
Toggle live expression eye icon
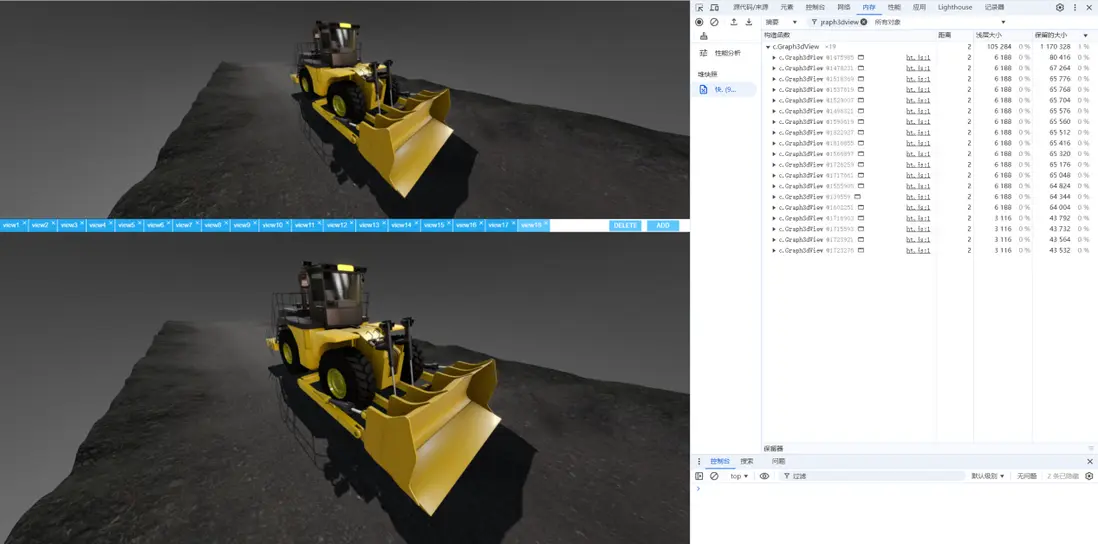tap(764, 476)
